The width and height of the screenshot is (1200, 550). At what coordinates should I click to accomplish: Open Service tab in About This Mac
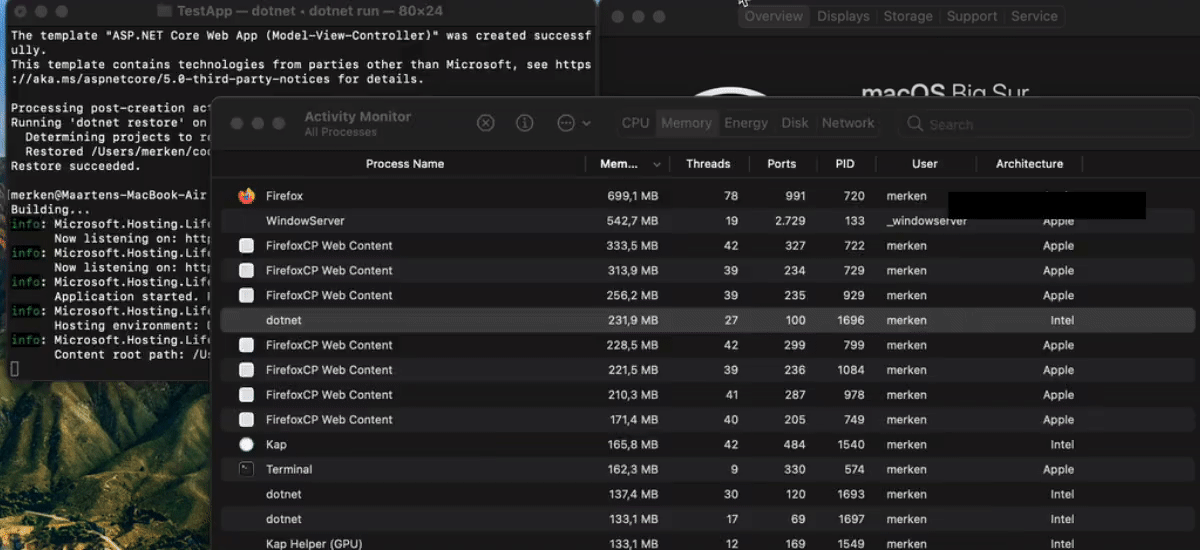pos(1034,16)
